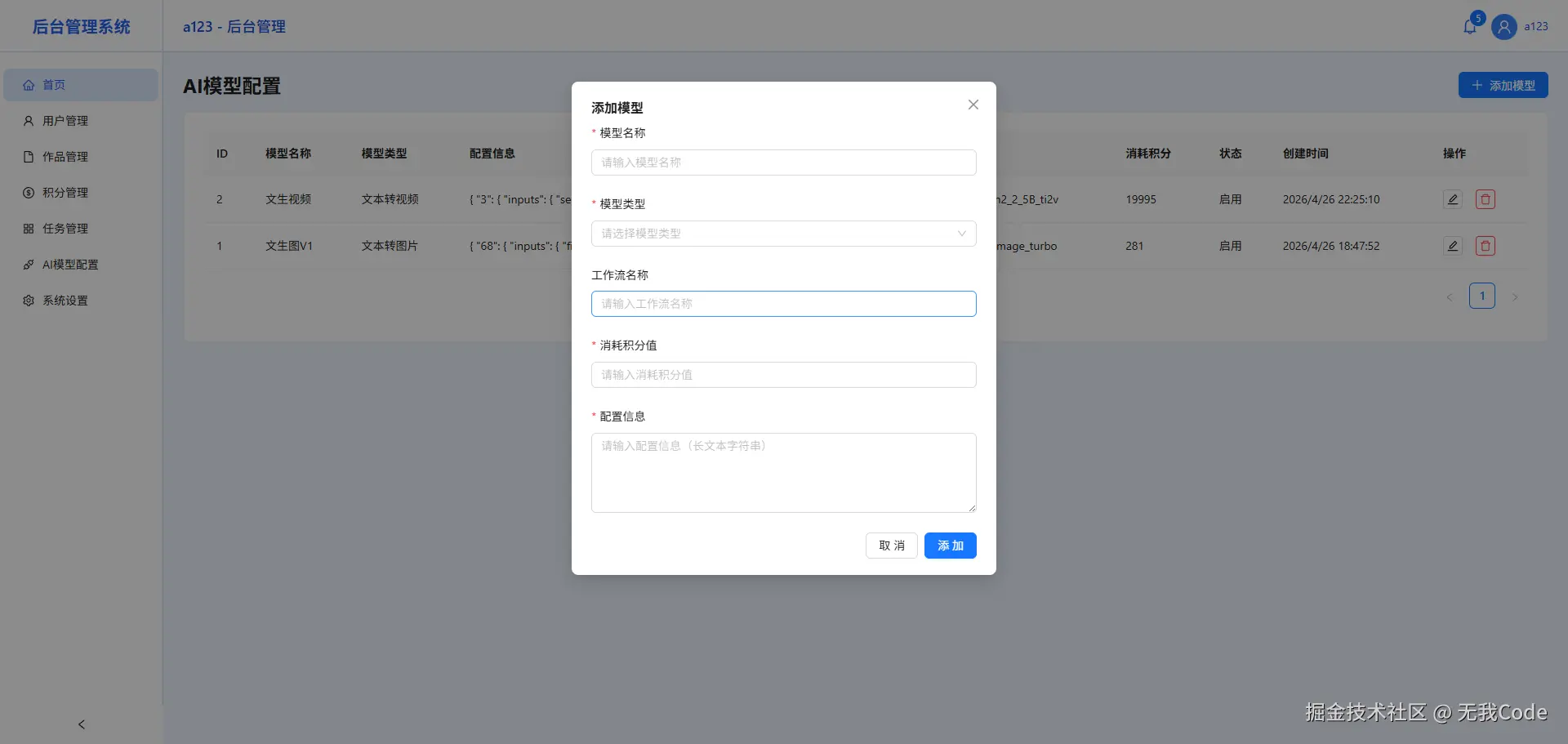1568x744 pixels.
Task: Open 用户管理 in the sidebar
Action: [x=81, y=121]
